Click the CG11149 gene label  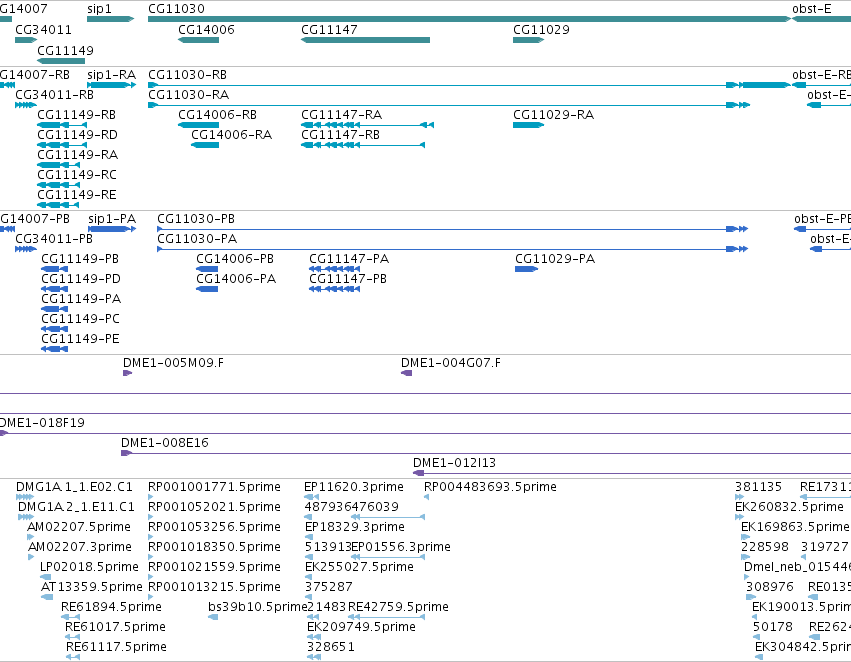(65, 50)
